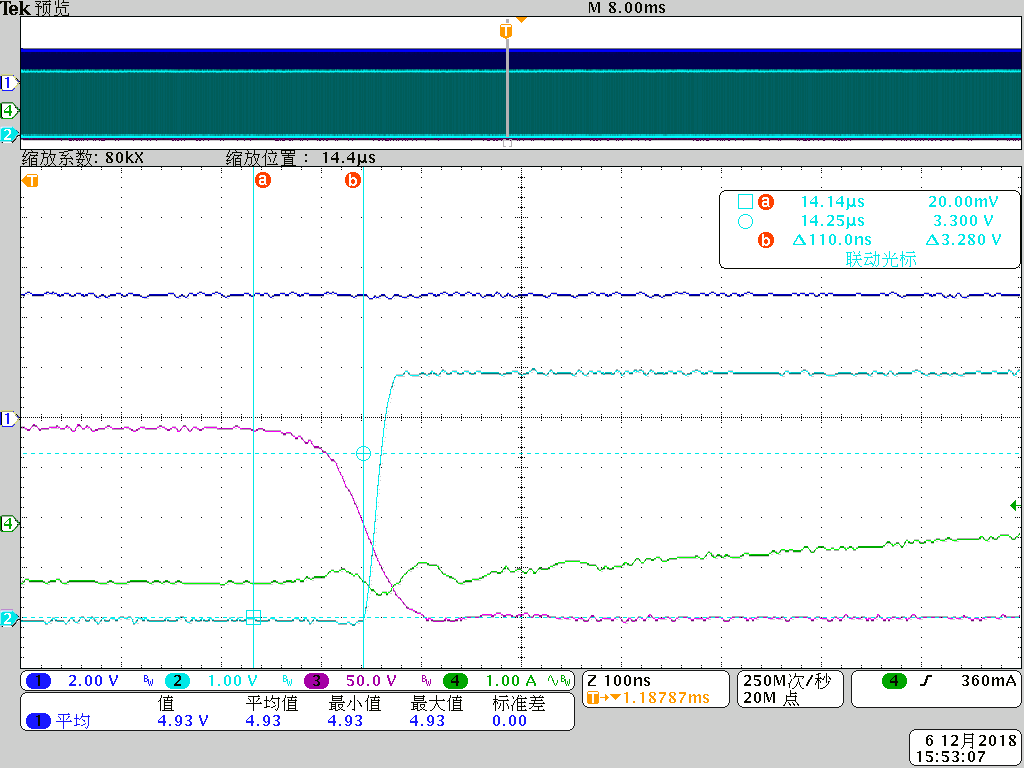
Task: Click channel 4 ground marker in zoom view
Action: point(8,523)
